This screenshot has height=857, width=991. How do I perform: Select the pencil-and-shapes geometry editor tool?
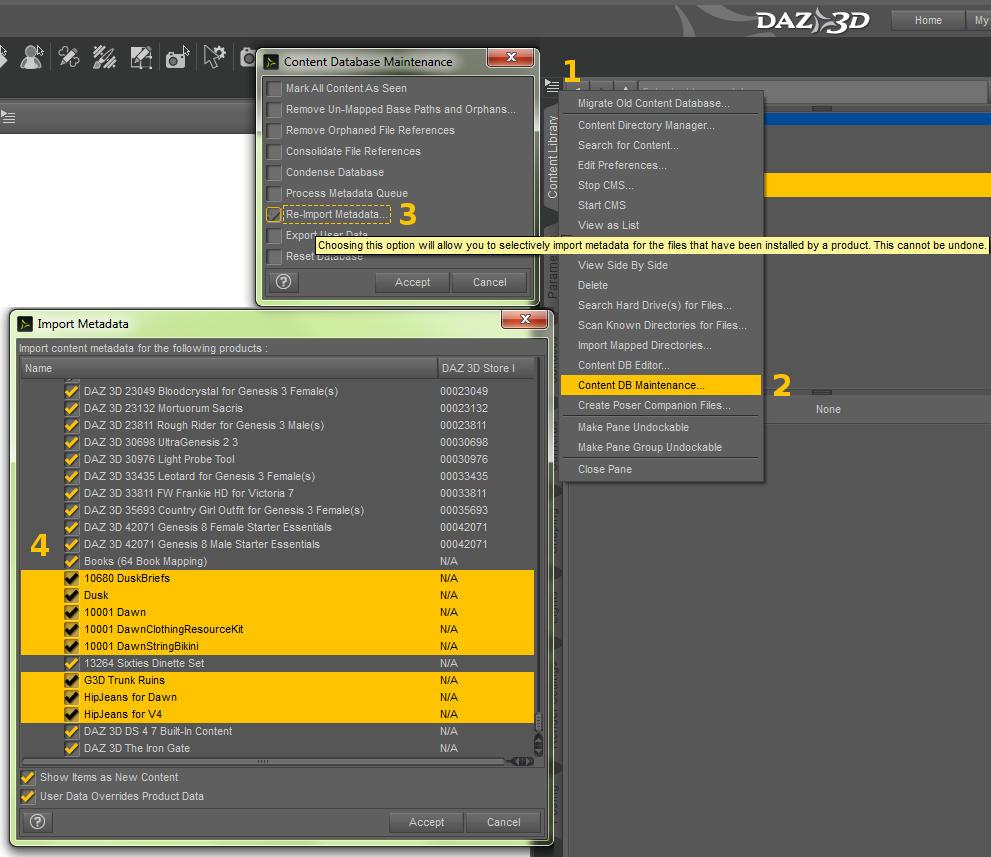(68, 57)
